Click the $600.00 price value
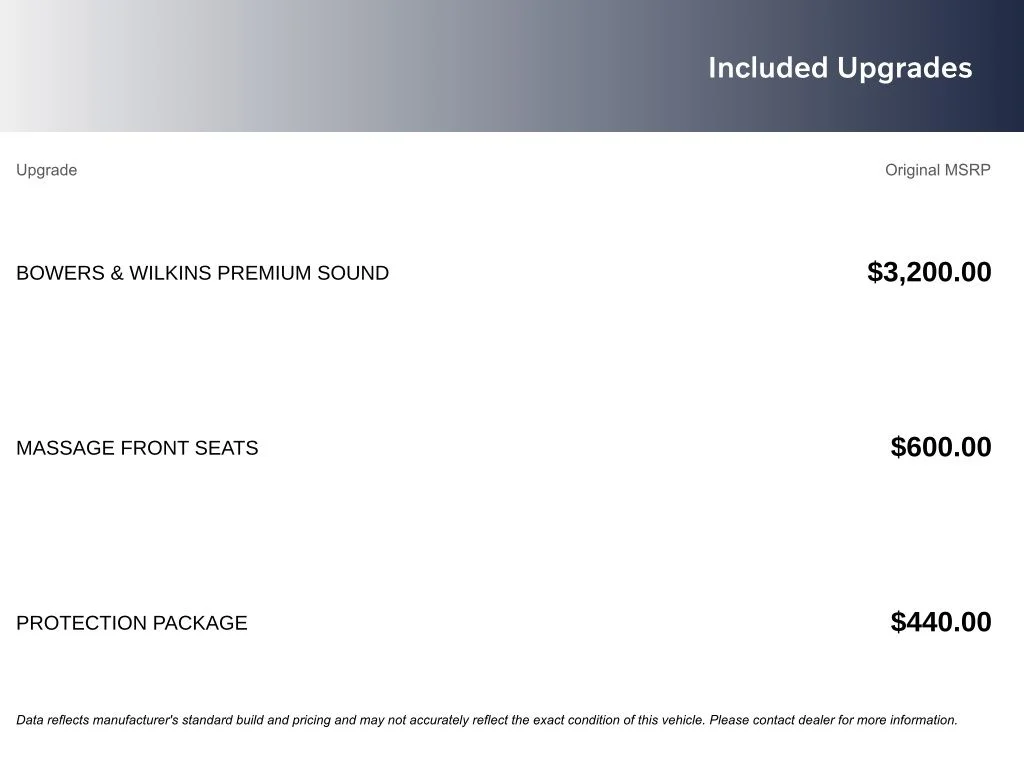 [940, 447]
